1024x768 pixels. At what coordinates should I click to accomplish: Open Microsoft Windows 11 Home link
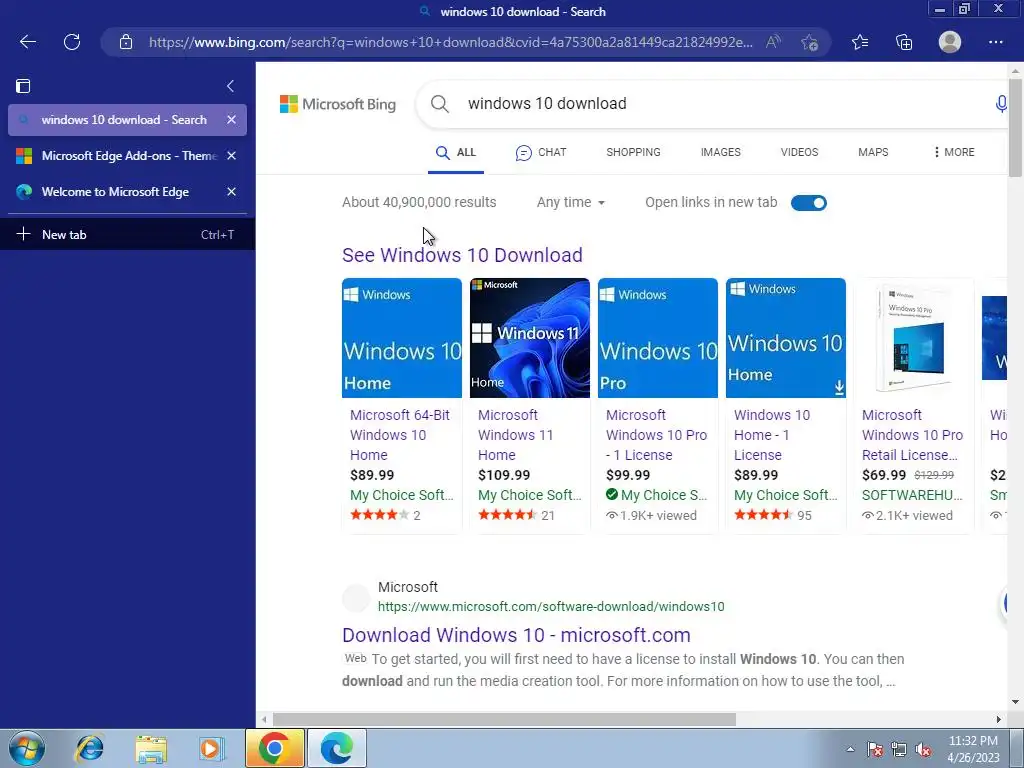tap(515, 435)
